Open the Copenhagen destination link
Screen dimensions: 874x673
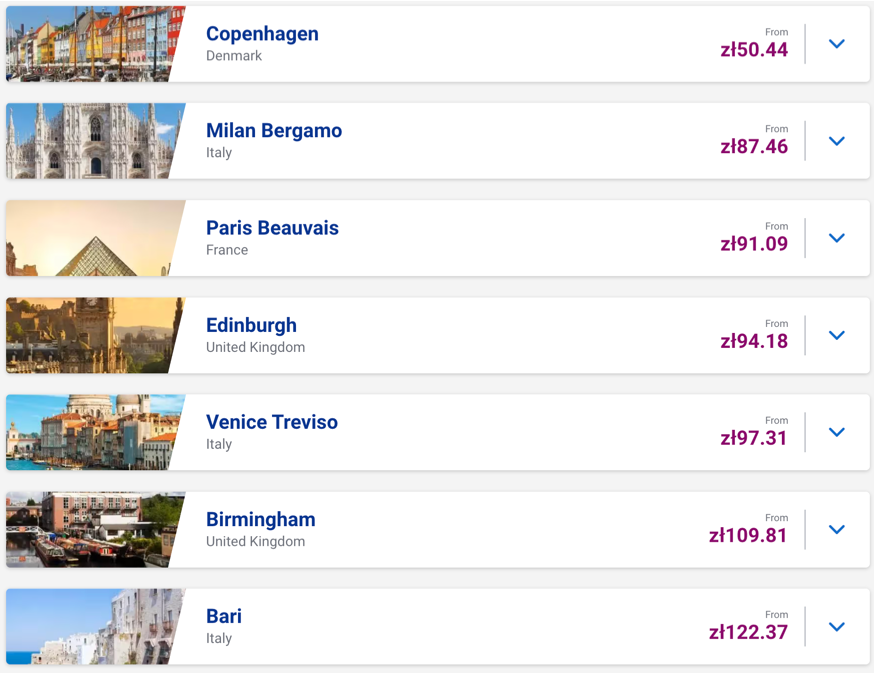(262, 34)
